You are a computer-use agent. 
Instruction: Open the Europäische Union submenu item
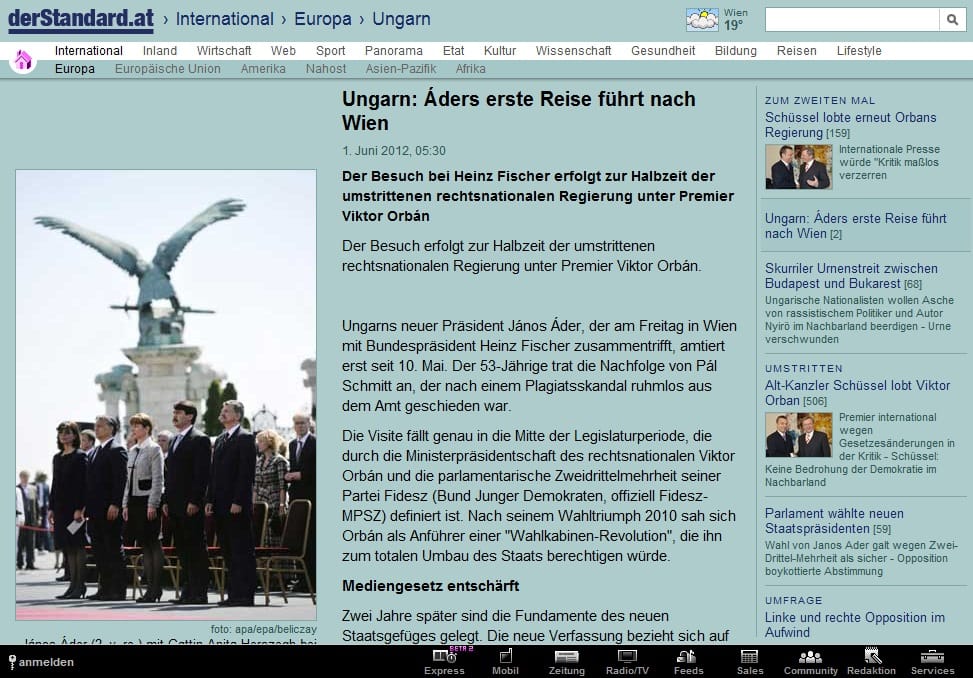tap(168, 69)
